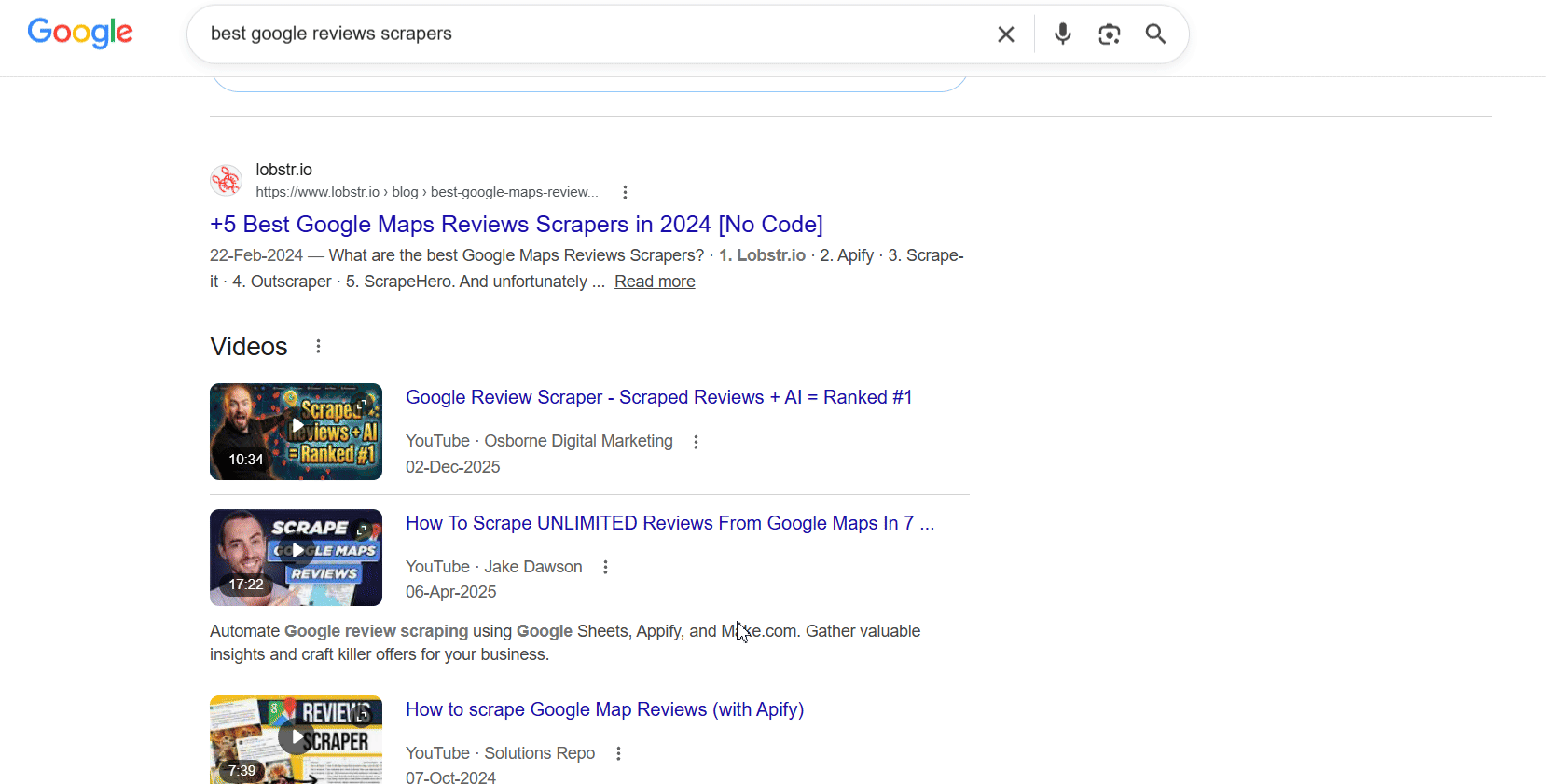Image resolution: width=1546 pixels, height=784 pixels.
Task: Open the Google logo homepage link
Action: [80, 33]
